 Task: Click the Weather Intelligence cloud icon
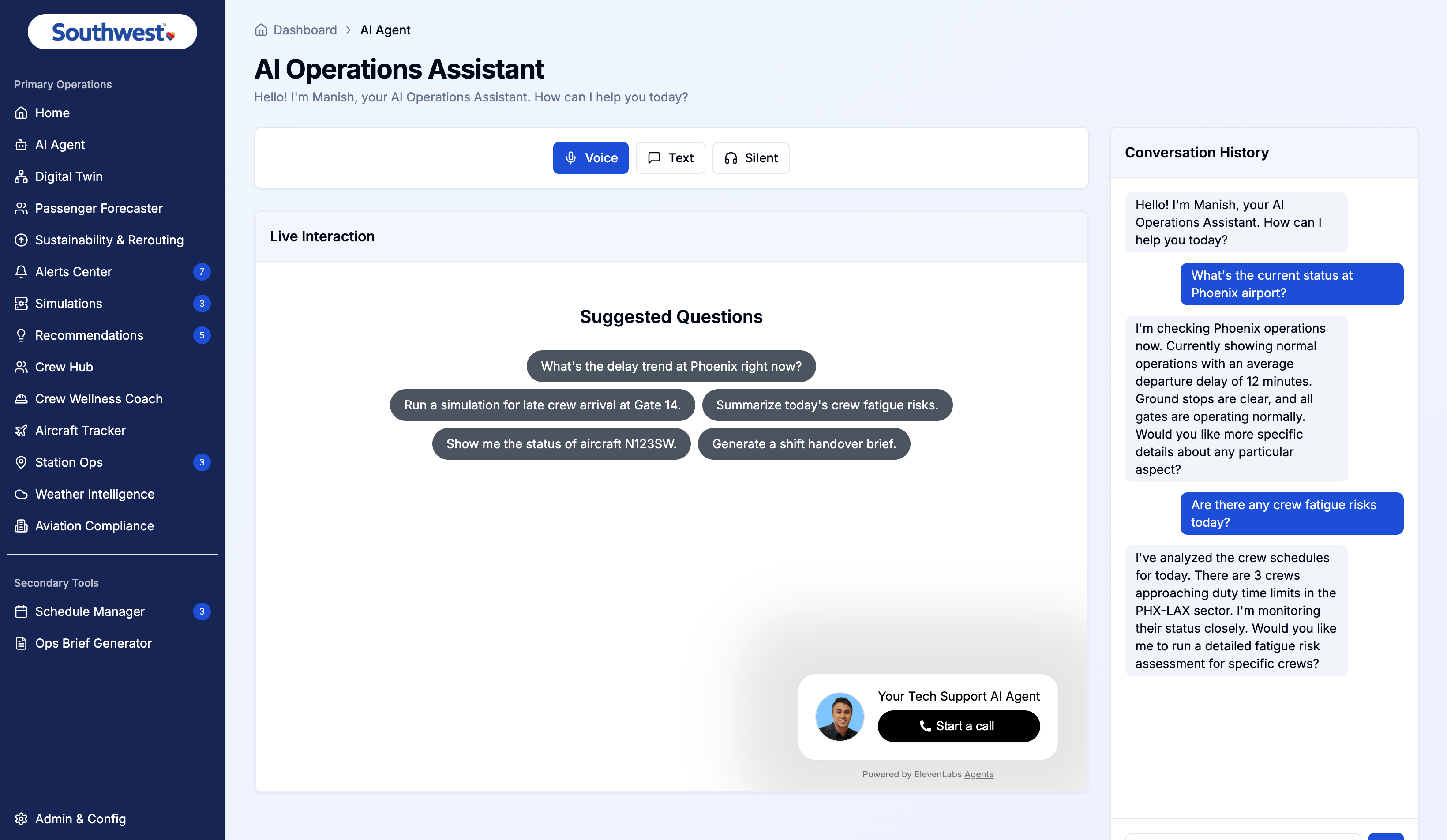coord(21,495)
